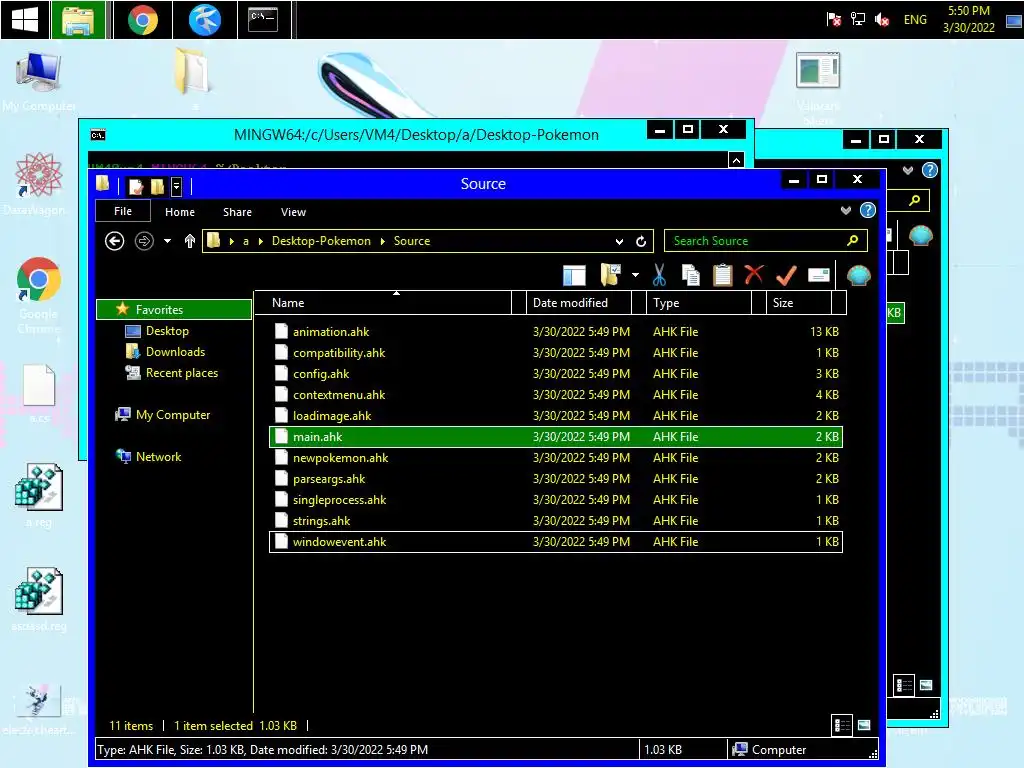1024x768 pixels.
Task: Select My Computer in the navigation pane
Action: coord(172,415)
